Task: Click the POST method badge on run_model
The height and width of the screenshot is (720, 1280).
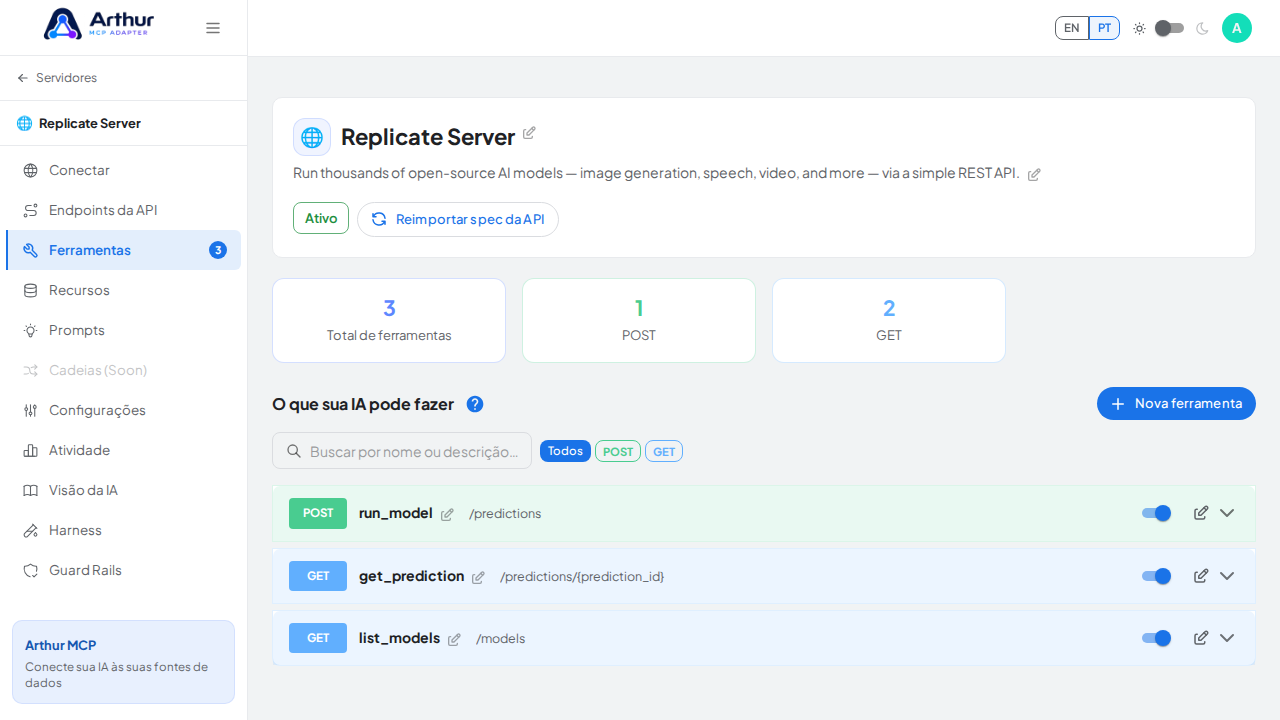Action: tap(318, 513)
